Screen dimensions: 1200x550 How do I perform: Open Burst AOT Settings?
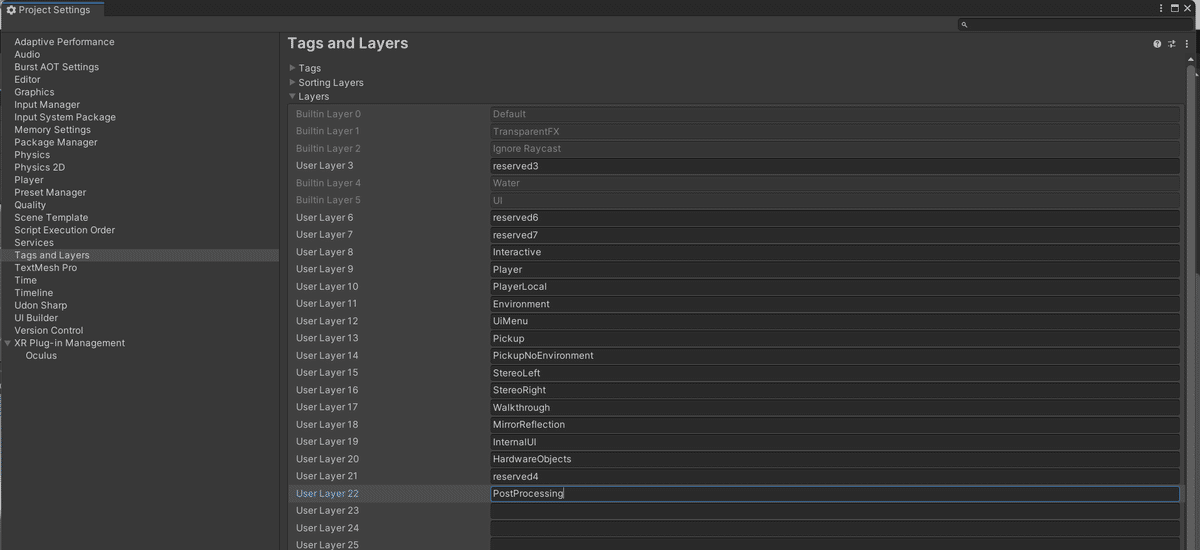click(56, 67)
